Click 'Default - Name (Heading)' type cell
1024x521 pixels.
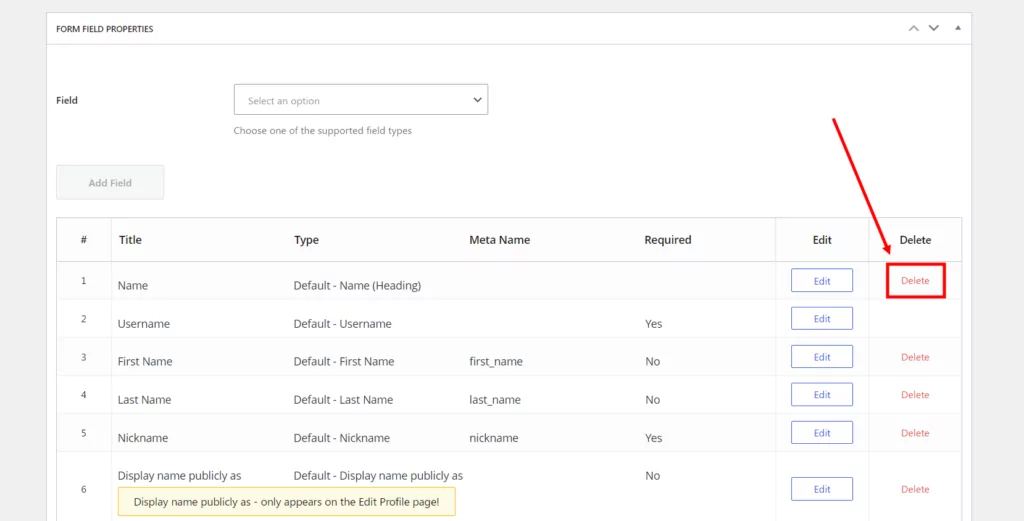coord(357,286)
